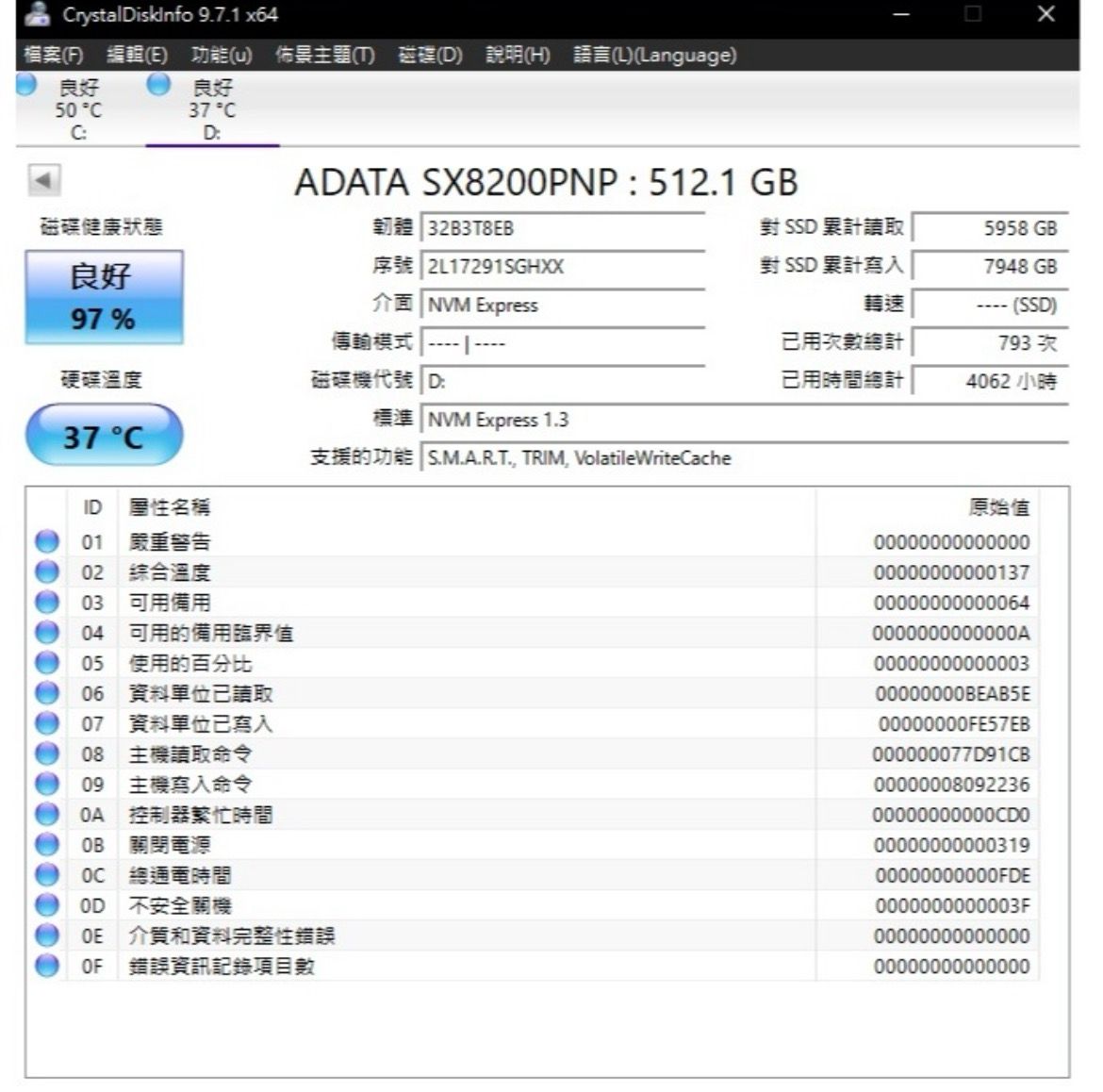This screenshot has height=1092, width=1103.
Task: Click the ADATA SX8200PNP : 512.1 GB title
Action: (547, 182)
